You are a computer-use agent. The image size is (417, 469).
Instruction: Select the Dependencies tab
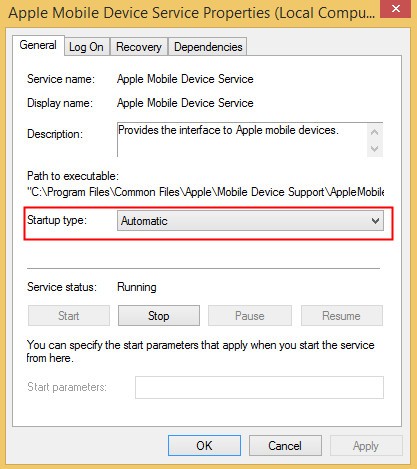pos(208,47)
